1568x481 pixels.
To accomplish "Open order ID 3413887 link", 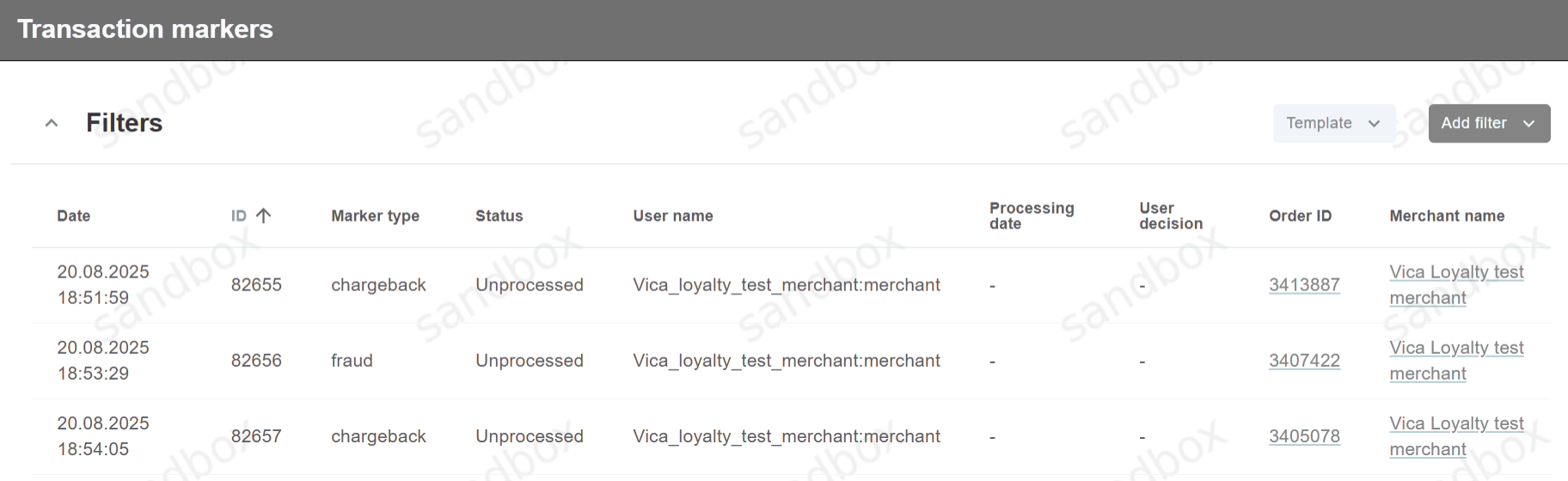I will pyautogui.click(x=1303, y=285).
